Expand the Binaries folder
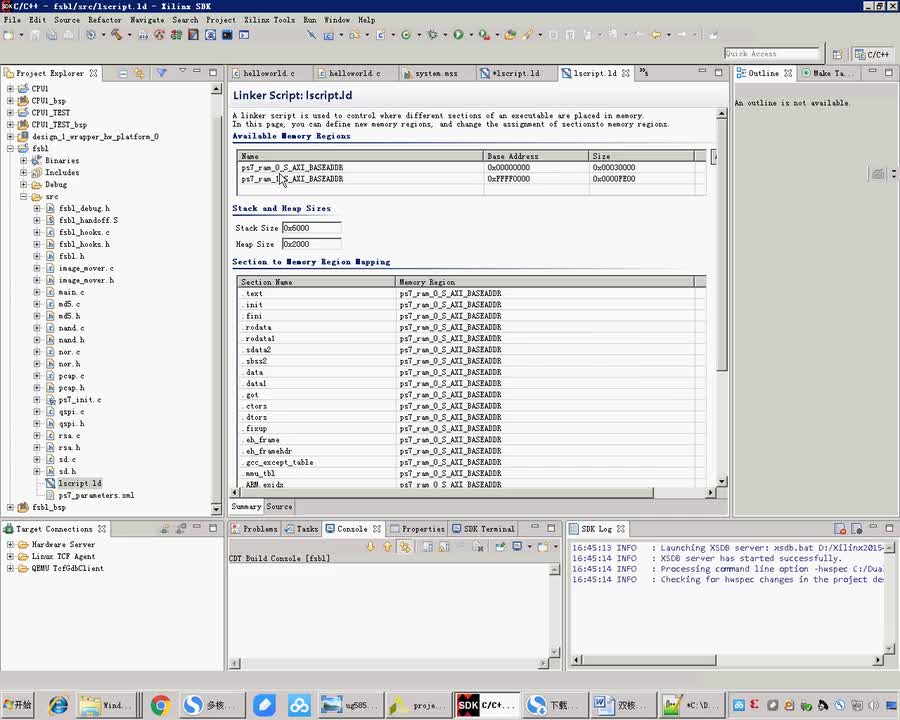Image resolution: width=900 pixels, height=720 pixels. 24,160
